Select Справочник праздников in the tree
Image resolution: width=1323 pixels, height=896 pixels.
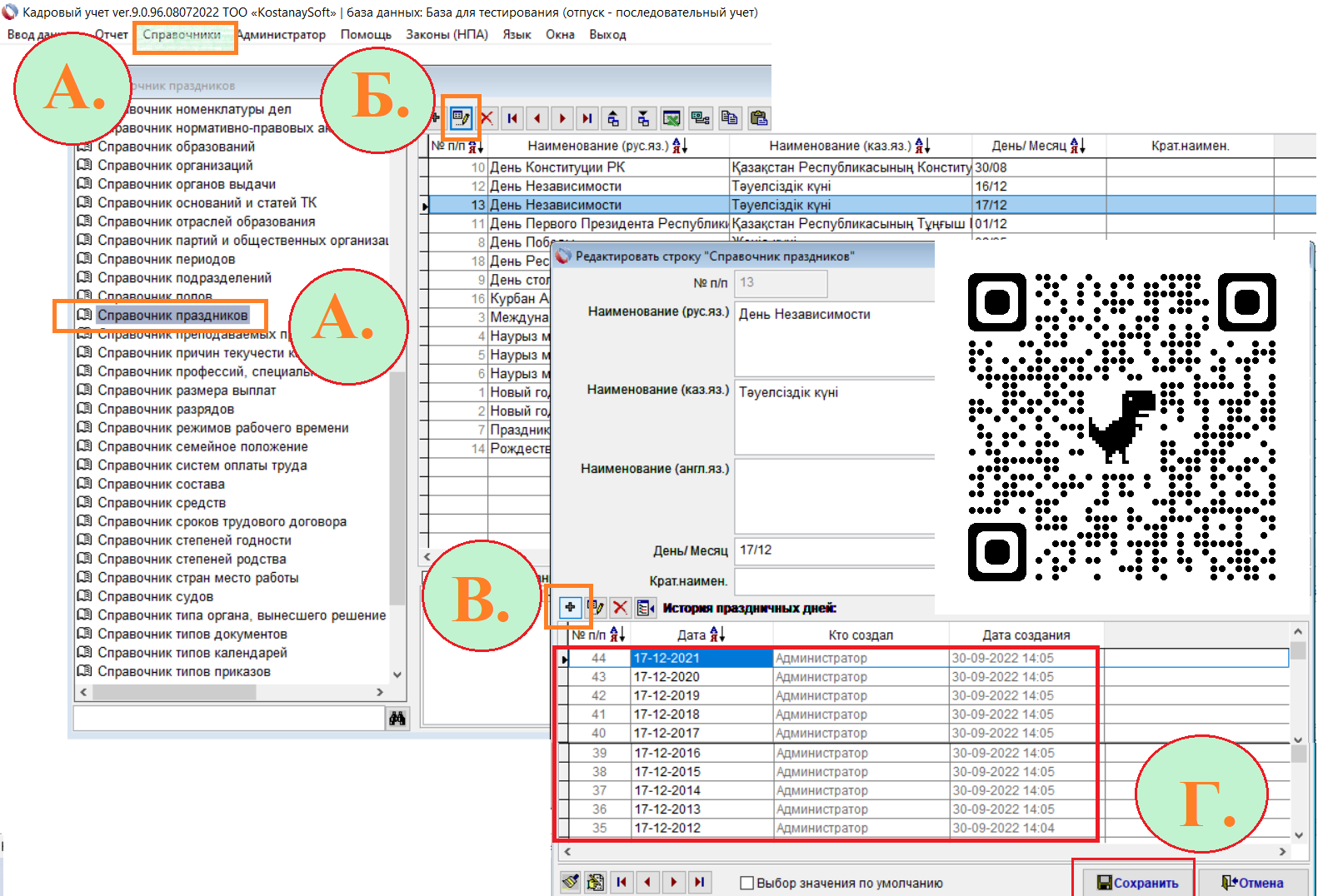172,316
